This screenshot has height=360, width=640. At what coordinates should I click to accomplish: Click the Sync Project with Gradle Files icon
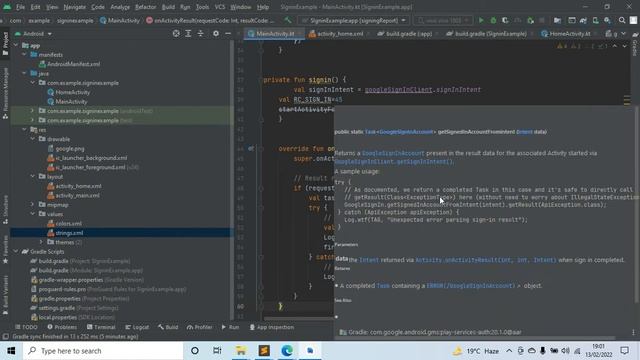583,20
